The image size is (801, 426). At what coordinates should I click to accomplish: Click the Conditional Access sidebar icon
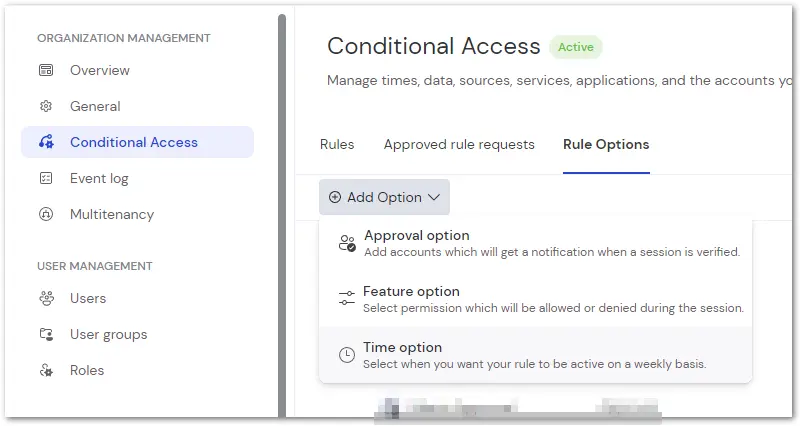(46, 142)
